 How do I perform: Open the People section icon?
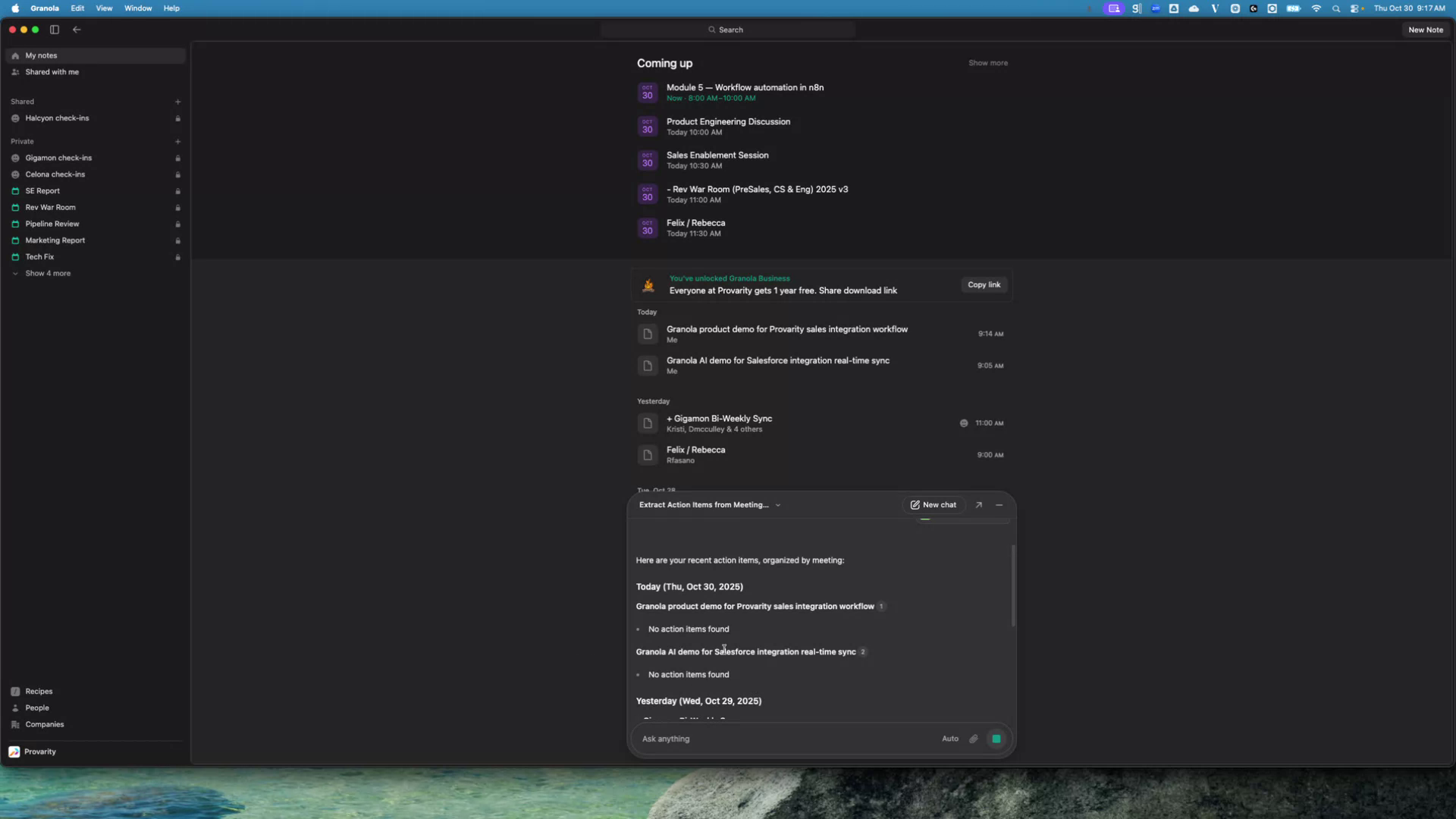click(x=16, y=708)
